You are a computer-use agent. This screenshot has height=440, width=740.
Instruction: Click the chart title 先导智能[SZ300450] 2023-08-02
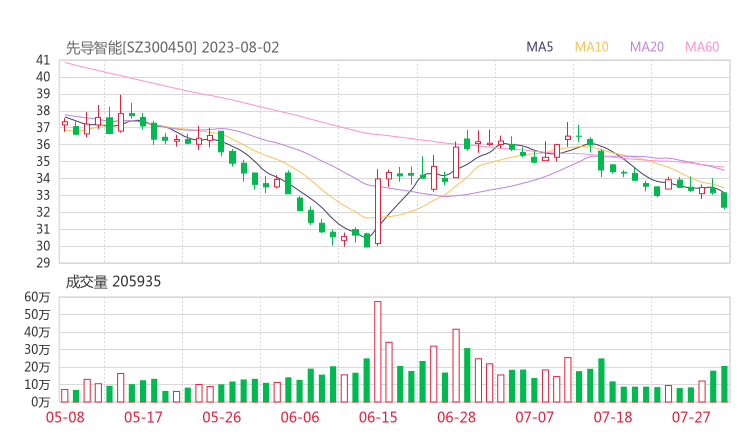tap(172, 48)
